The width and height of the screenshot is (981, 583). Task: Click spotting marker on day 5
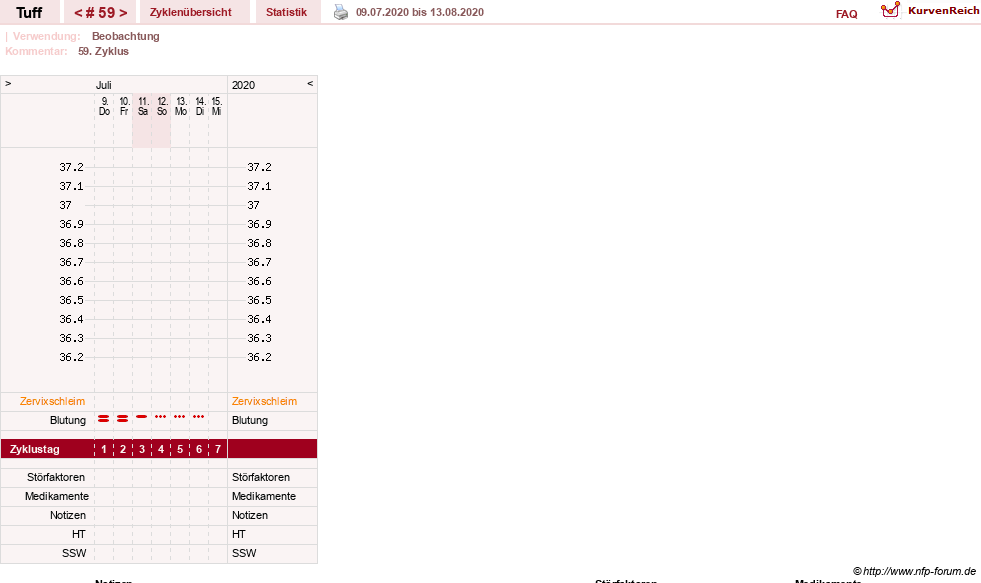(x=180, y=417)
